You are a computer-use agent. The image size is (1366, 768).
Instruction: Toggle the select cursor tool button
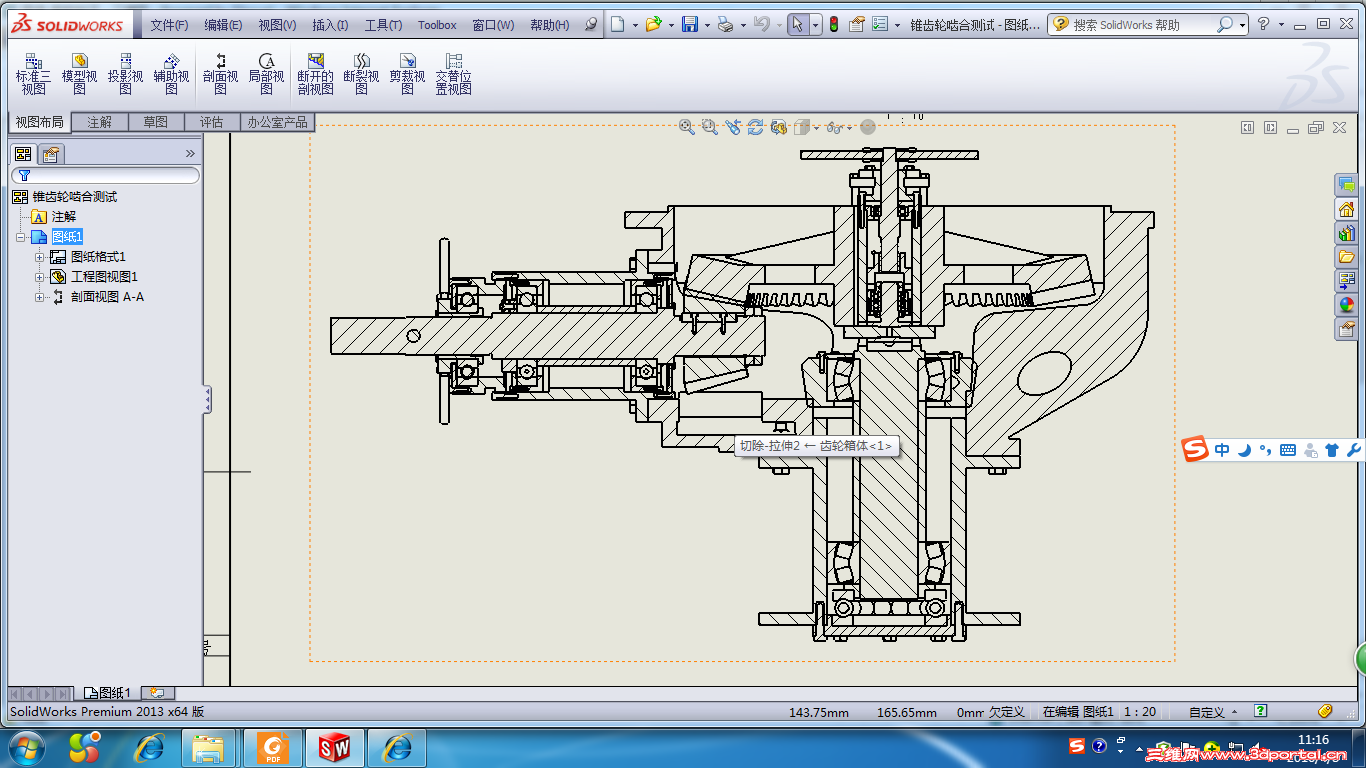798,24
